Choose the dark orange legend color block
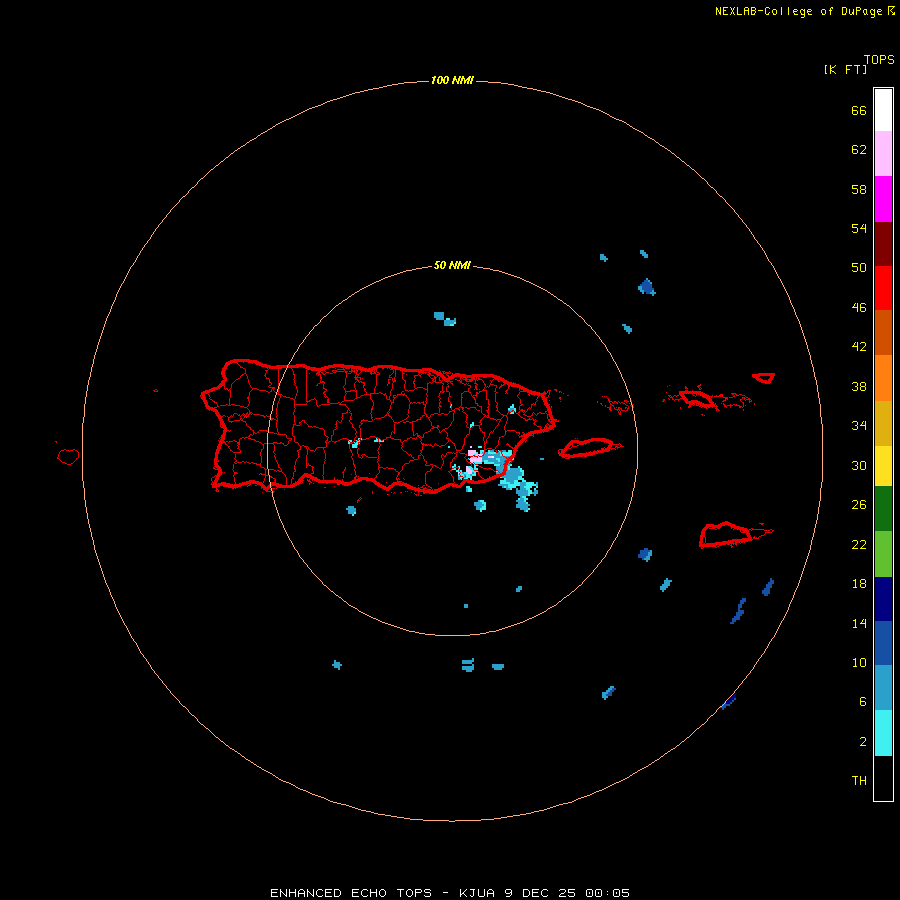The height and width of the screenshot is (900, 900). [x=883, y=333]
